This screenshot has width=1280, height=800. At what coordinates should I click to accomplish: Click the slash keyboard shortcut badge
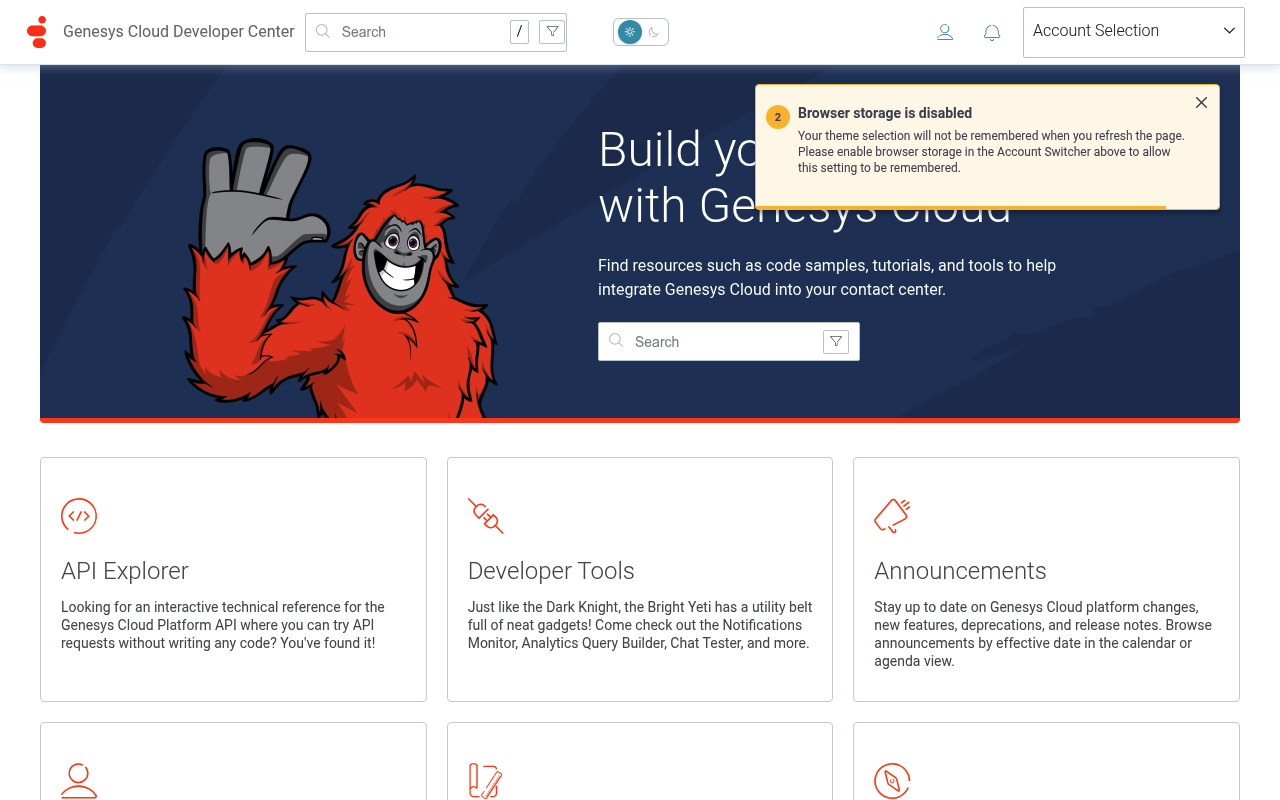(x=519, y=32)
